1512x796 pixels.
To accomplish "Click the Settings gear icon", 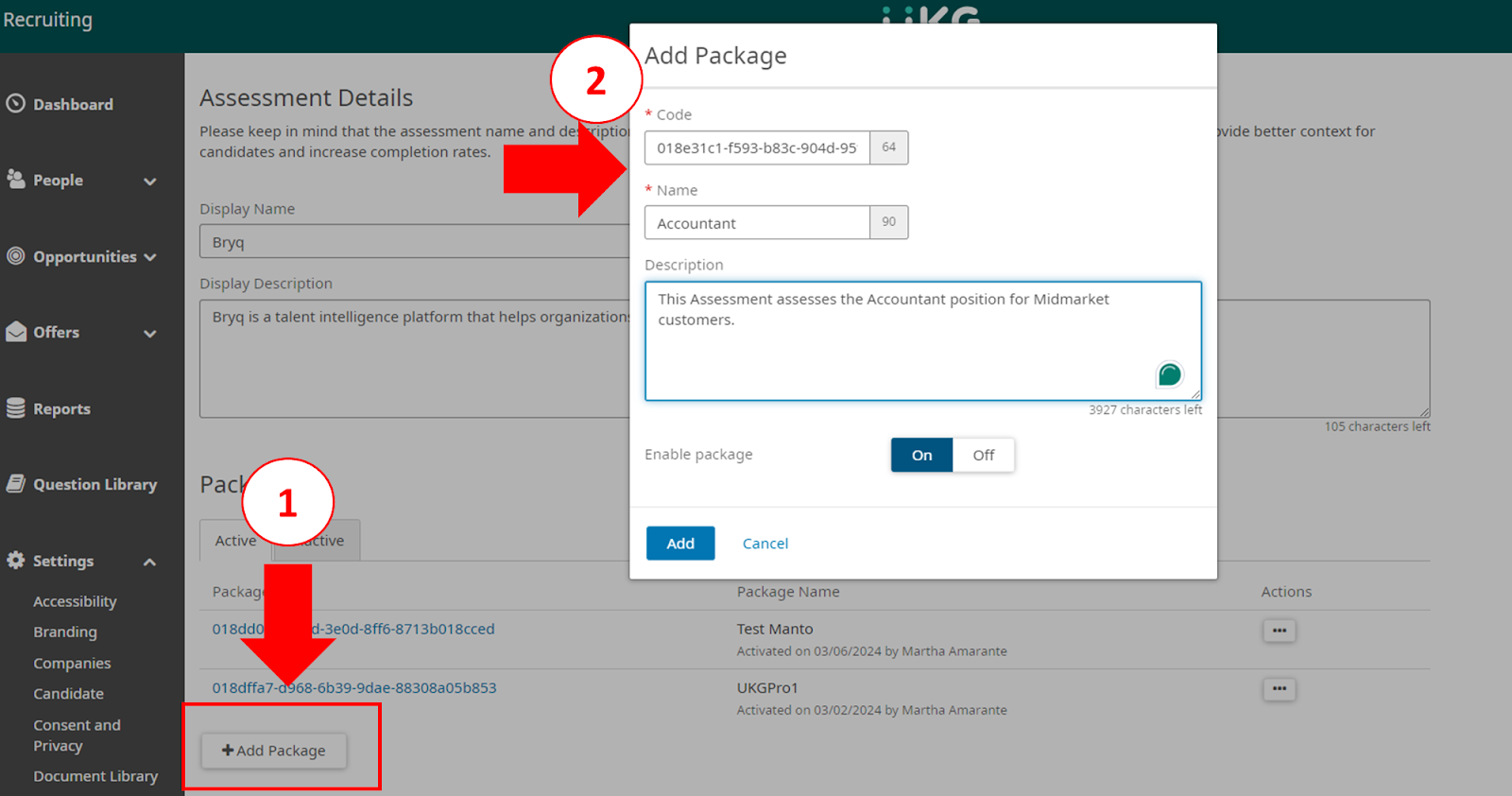I will (x=15, y=560).
